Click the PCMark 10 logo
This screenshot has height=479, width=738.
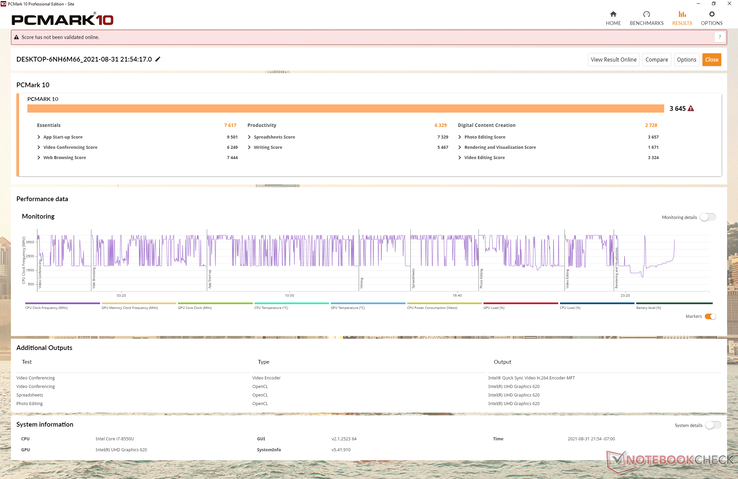tap(62, 19)
